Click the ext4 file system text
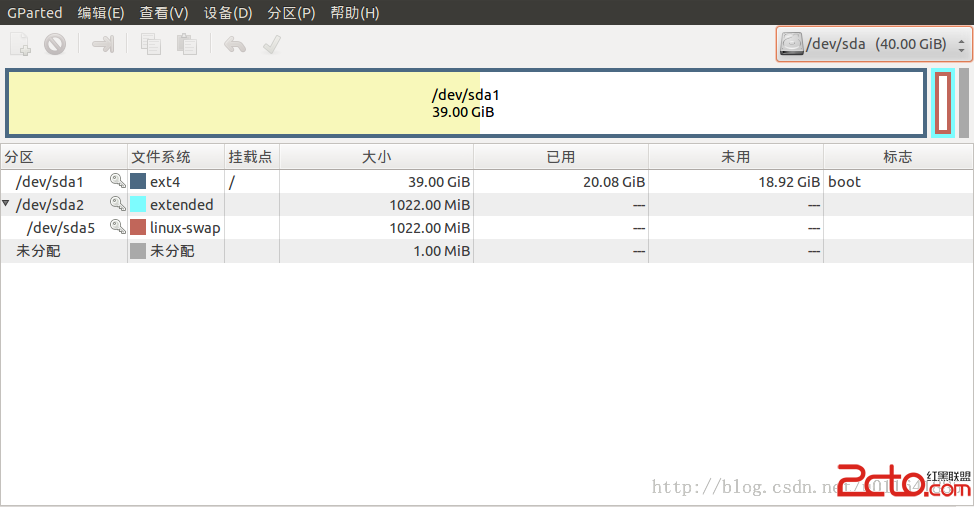This screenshot has width=974, height=507. pos(165,181)
